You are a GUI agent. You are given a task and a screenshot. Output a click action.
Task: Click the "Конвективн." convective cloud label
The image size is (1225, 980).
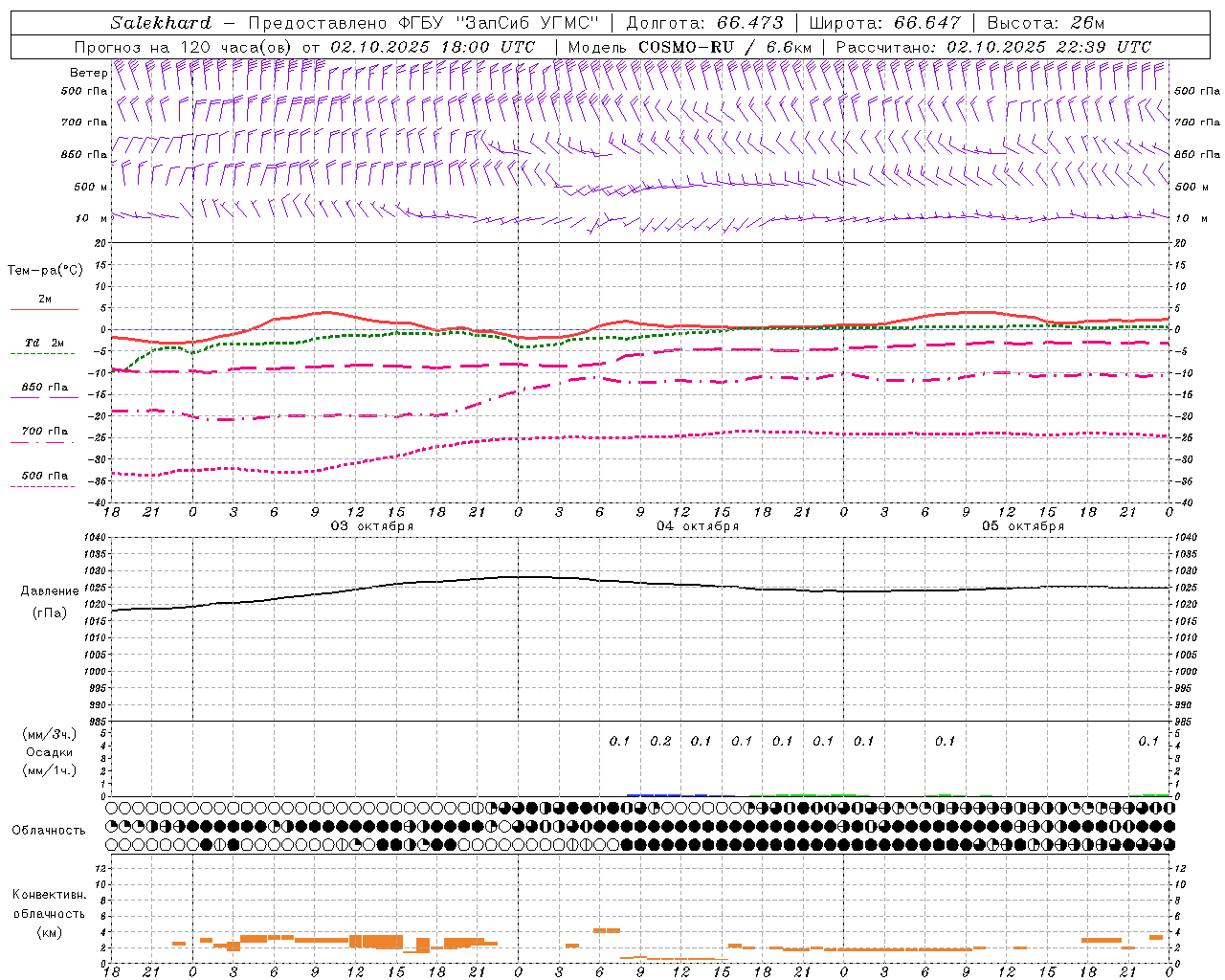click(x=50, y=895)
